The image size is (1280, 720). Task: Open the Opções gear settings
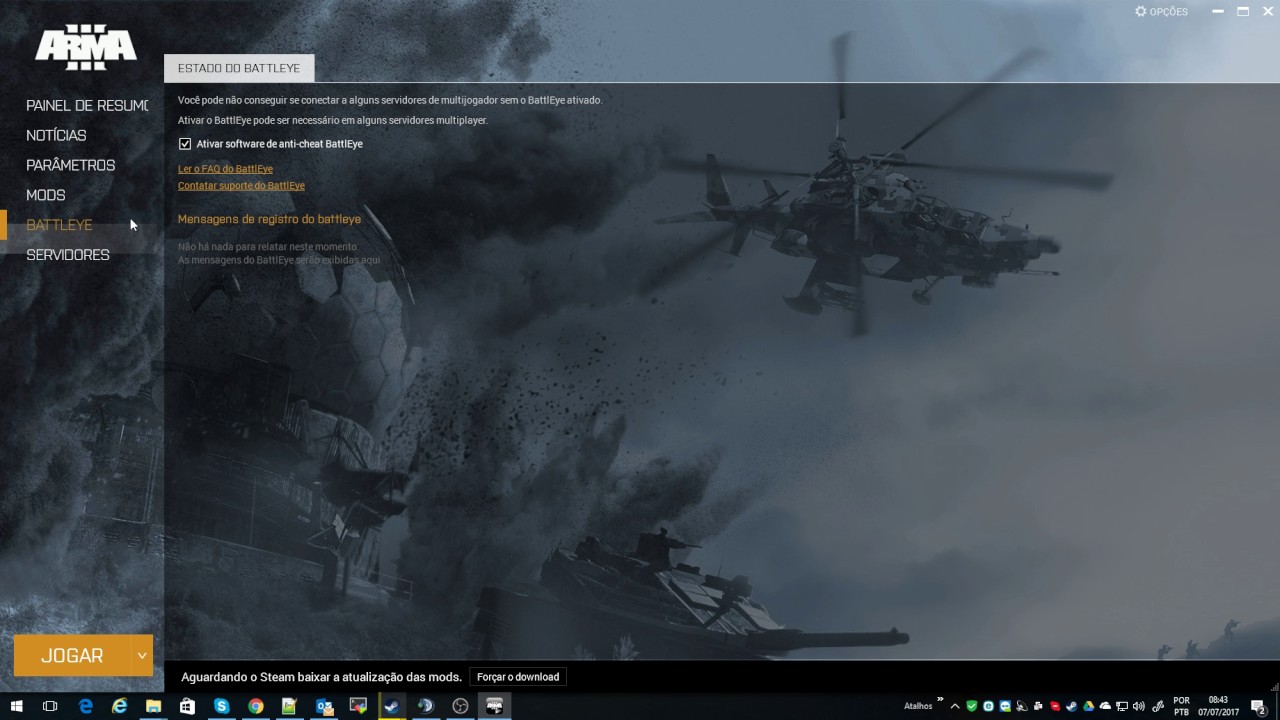(1161, 12)
